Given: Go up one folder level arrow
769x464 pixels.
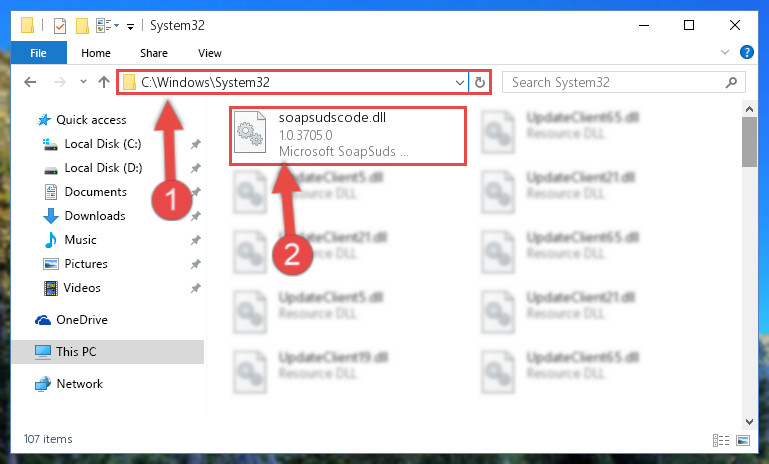Looking at the screenshot, I should click(103, 82).
